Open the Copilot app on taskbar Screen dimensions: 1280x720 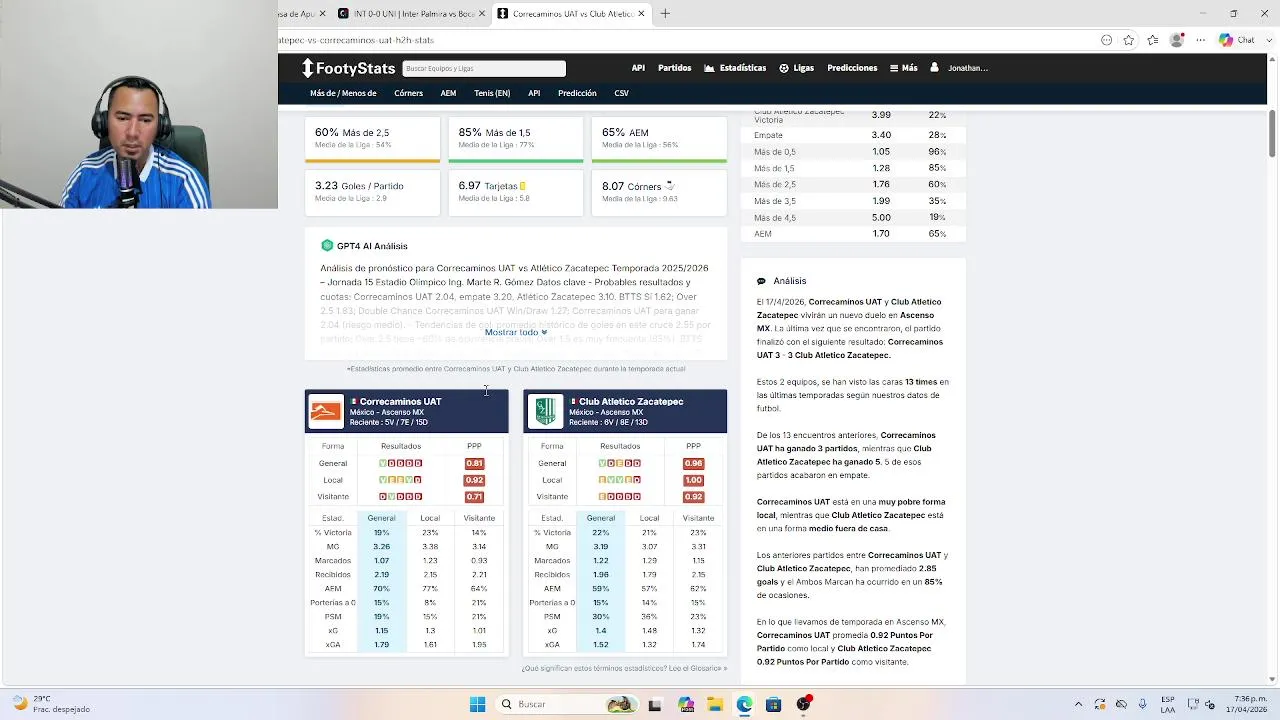coord(686,704)
